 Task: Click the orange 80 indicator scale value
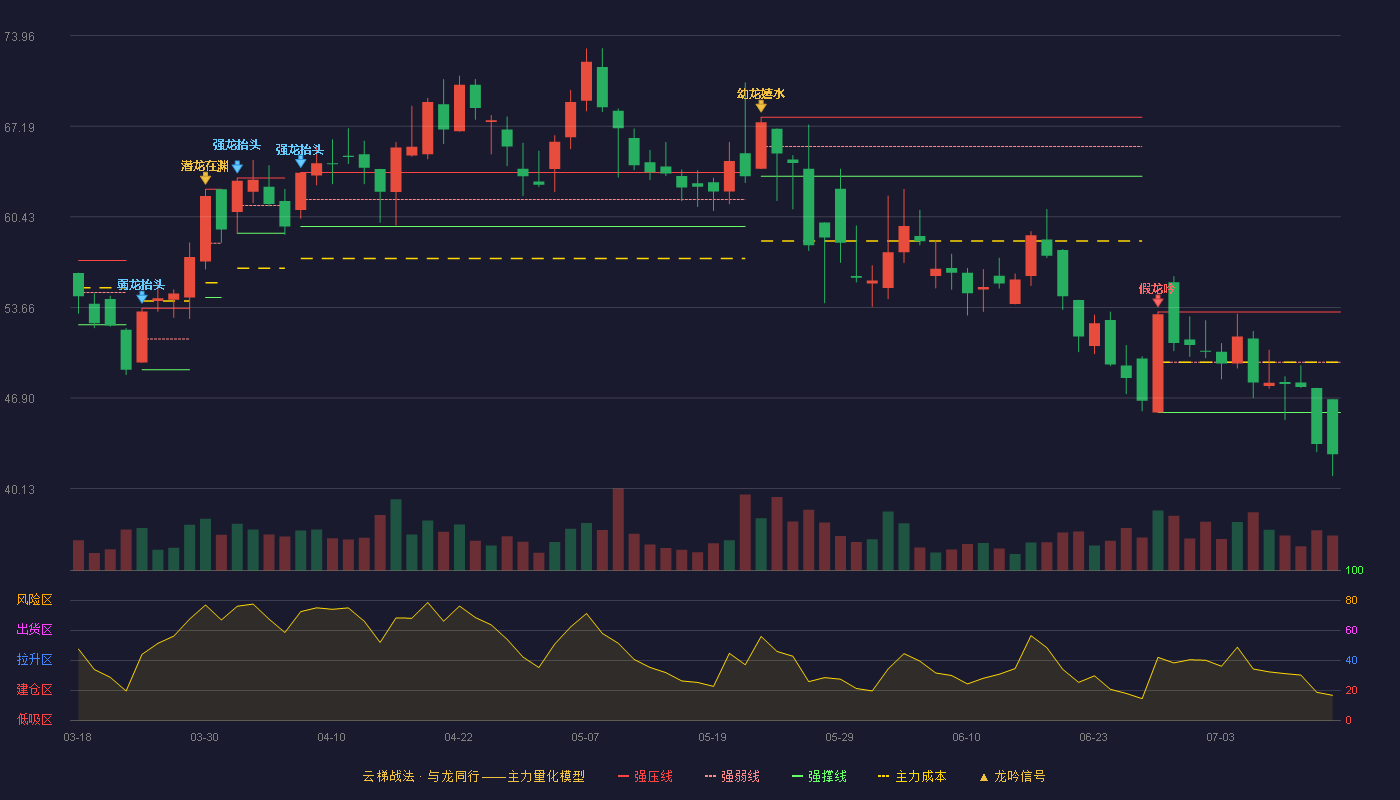pyautogui.click(x=1351, y=601)
